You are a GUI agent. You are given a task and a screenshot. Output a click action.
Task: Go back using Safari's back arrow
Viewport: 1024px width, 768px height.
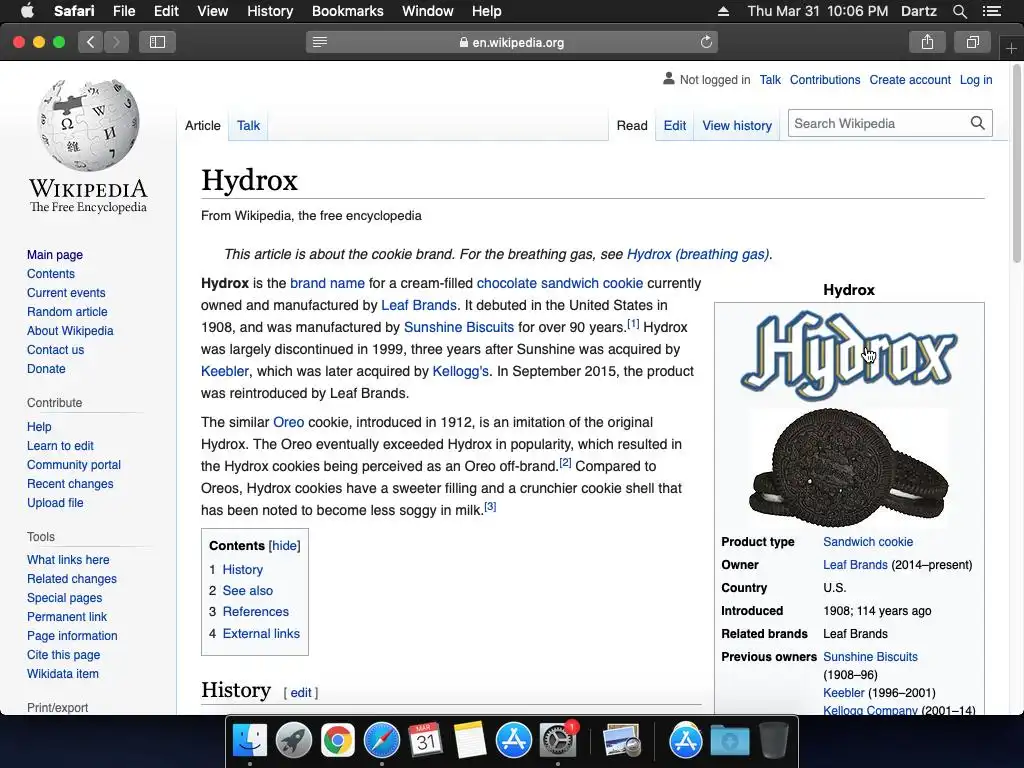click(91, 42)
